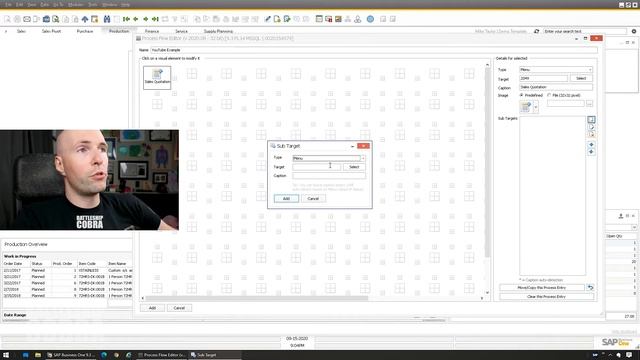Click Select next to Target in details panel
The image size is (640, 360).
click(x=581, y=78)
